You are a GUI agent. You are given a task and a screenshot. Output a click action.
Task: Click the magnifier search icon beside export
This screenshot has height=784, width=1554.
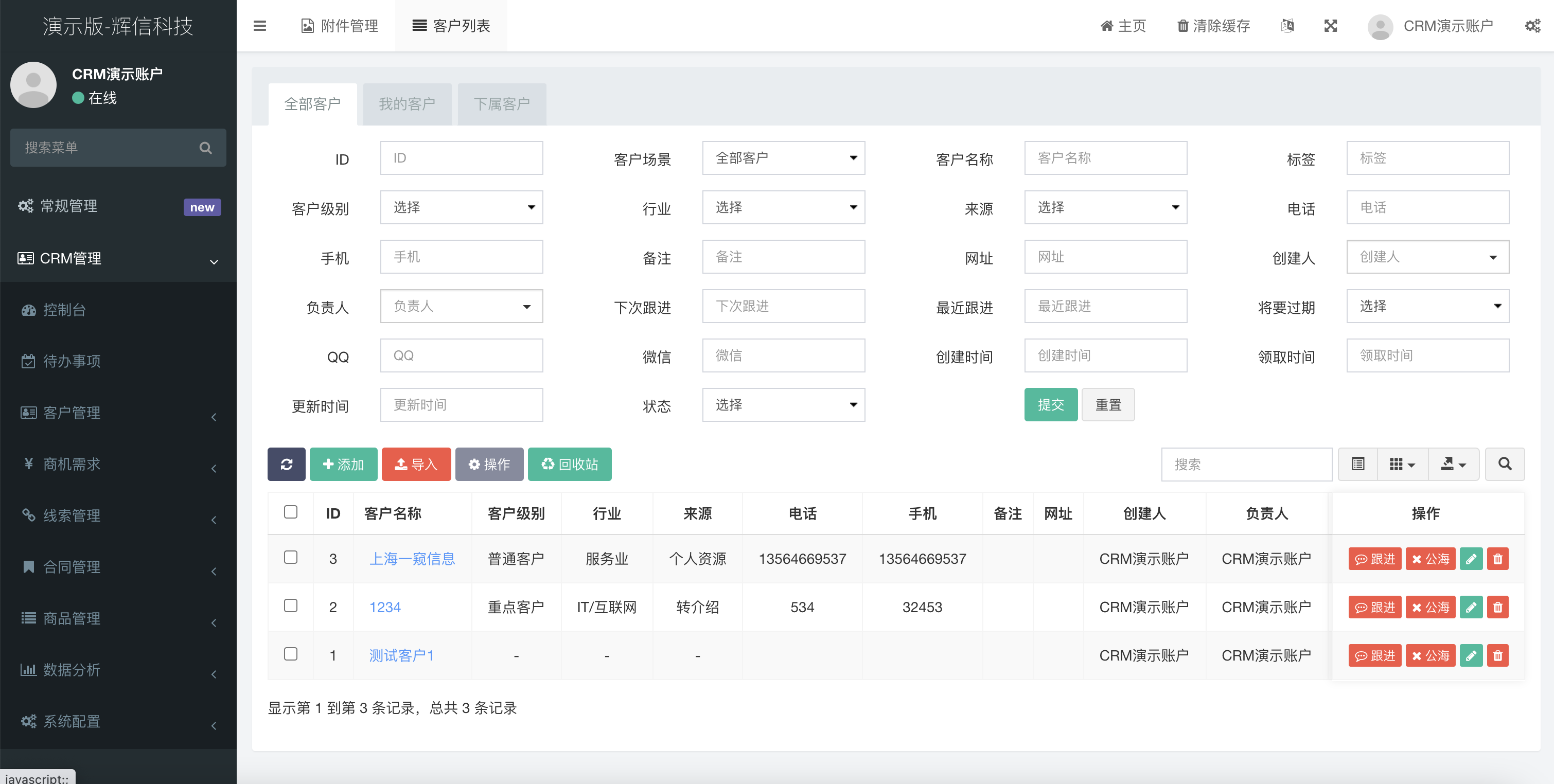(x=1505, y=464)
